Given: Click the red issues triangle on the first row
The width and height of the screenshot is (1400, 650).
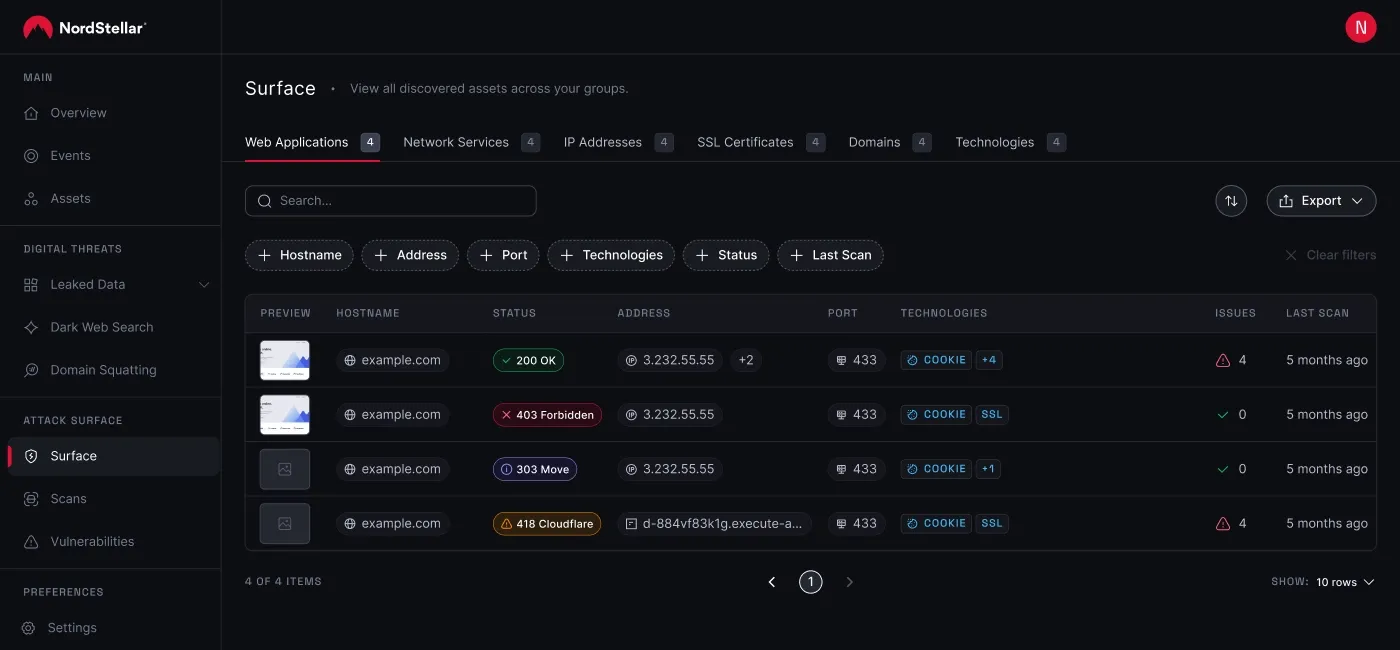Looking at the screenshot, I should pos(1222,360).
